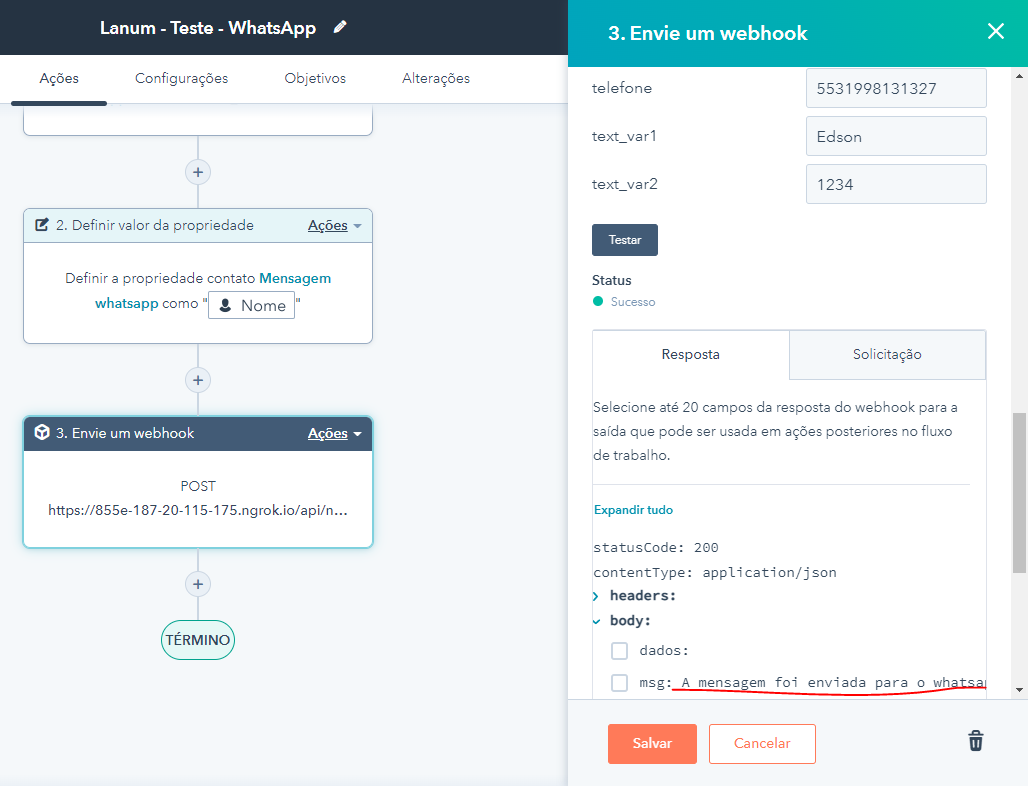The height and width of the screenshot is (786, 1028).
Task: Switch to the Ações tab
Action: click(x=59, y=78)
